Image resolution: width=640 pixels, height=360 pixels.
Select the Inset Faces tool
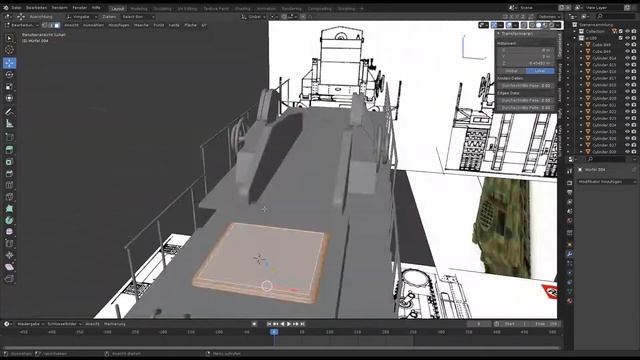coord(9,162)
